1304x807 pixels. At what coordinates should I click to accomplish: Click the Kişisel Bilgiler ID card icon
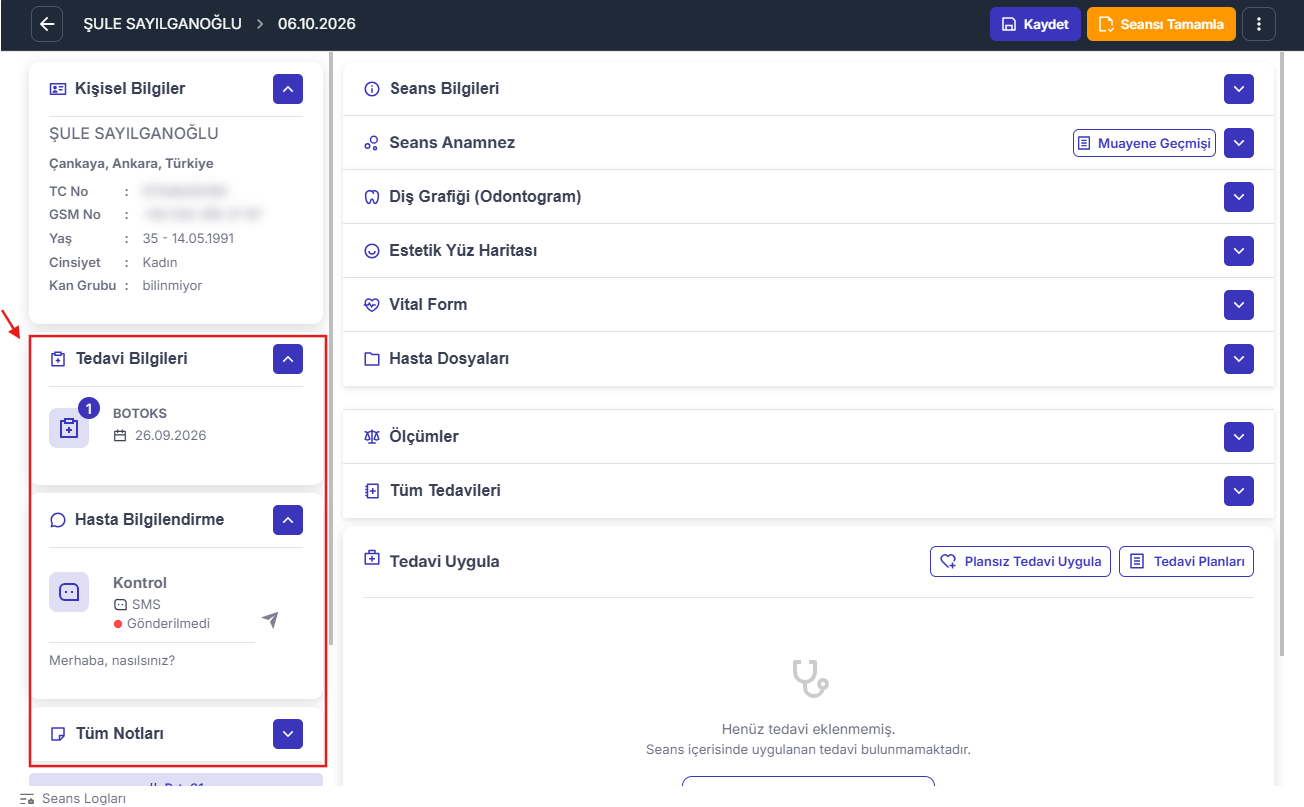pyautogui.click(x=58, y=89)
